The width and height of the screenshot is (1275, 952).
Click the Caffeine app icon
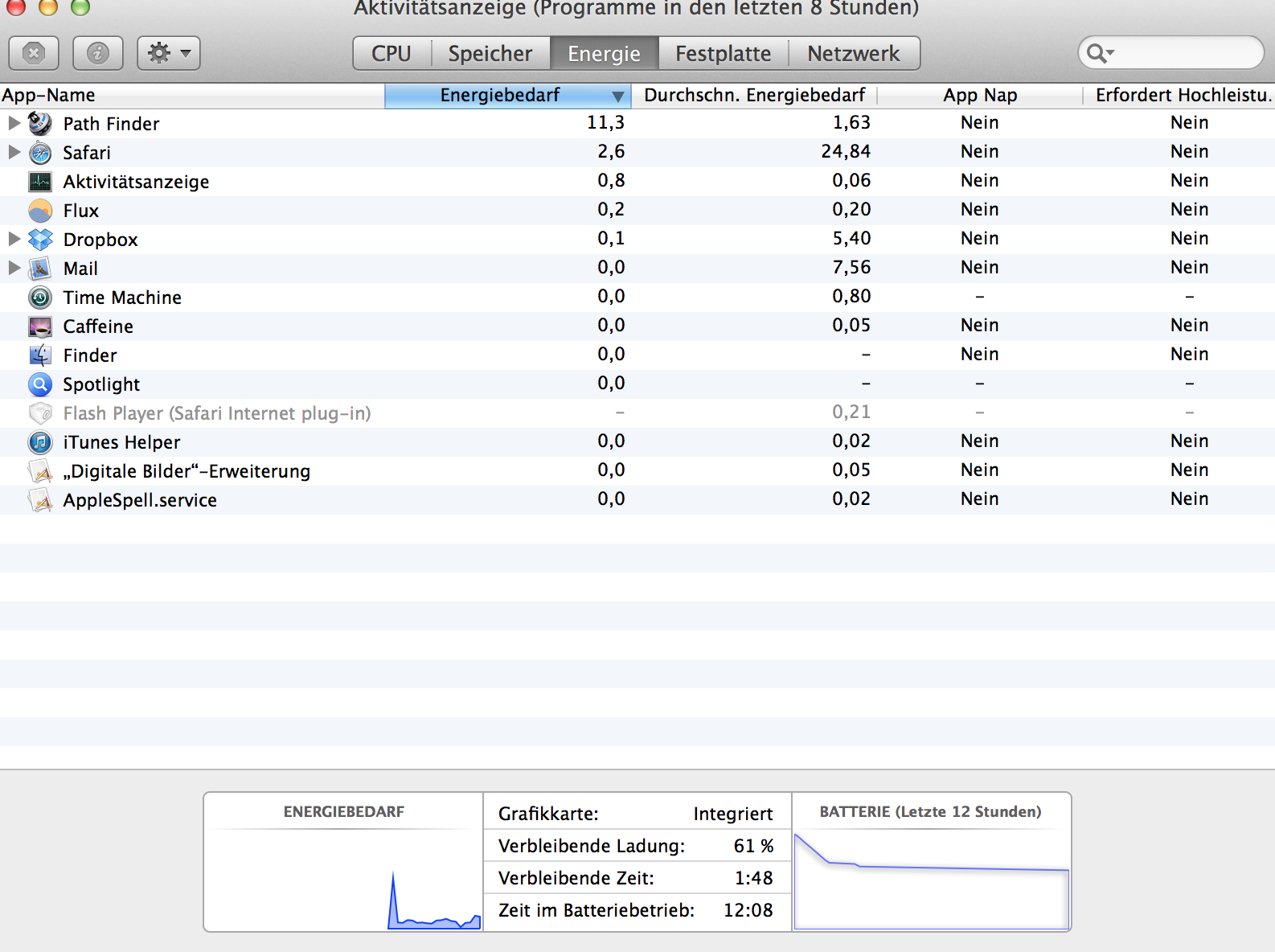tap(40, 326)
